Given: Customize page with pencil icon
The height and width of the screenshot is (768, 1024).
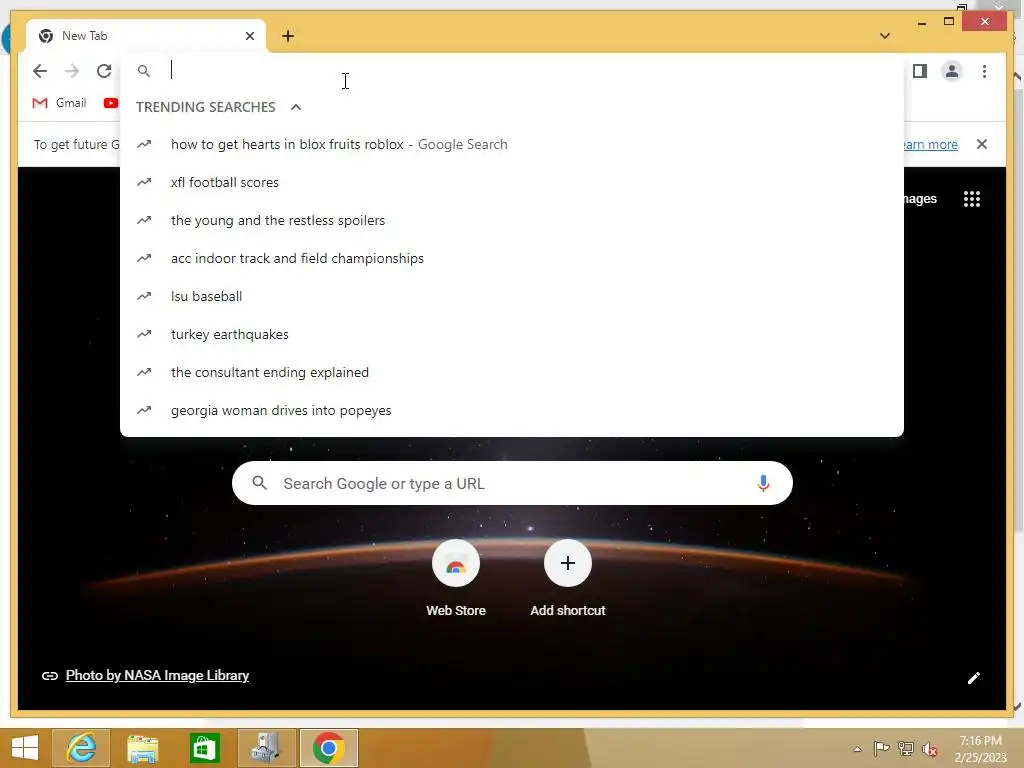Looking at the screenshot, I should pos(973,678).
